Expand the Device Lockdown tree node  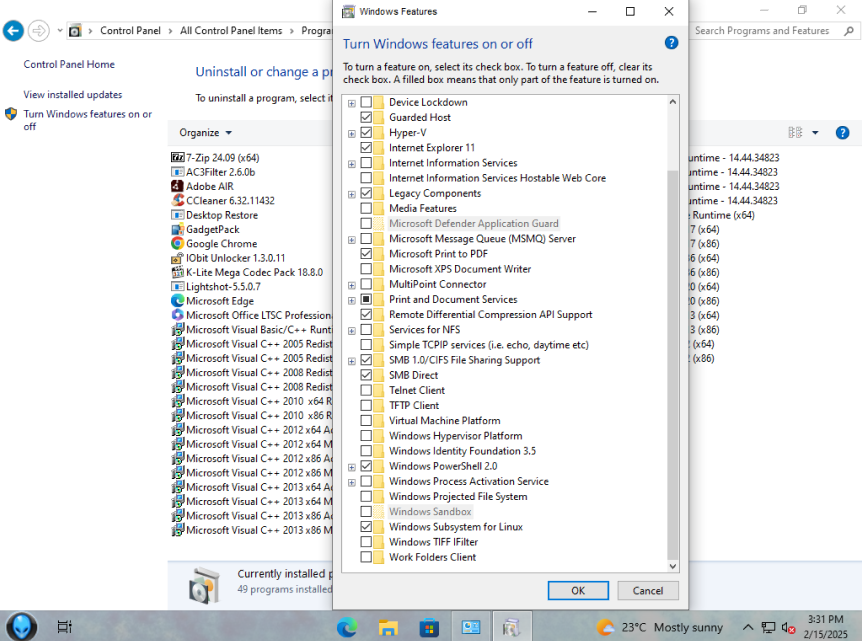(x=352, y=103)
